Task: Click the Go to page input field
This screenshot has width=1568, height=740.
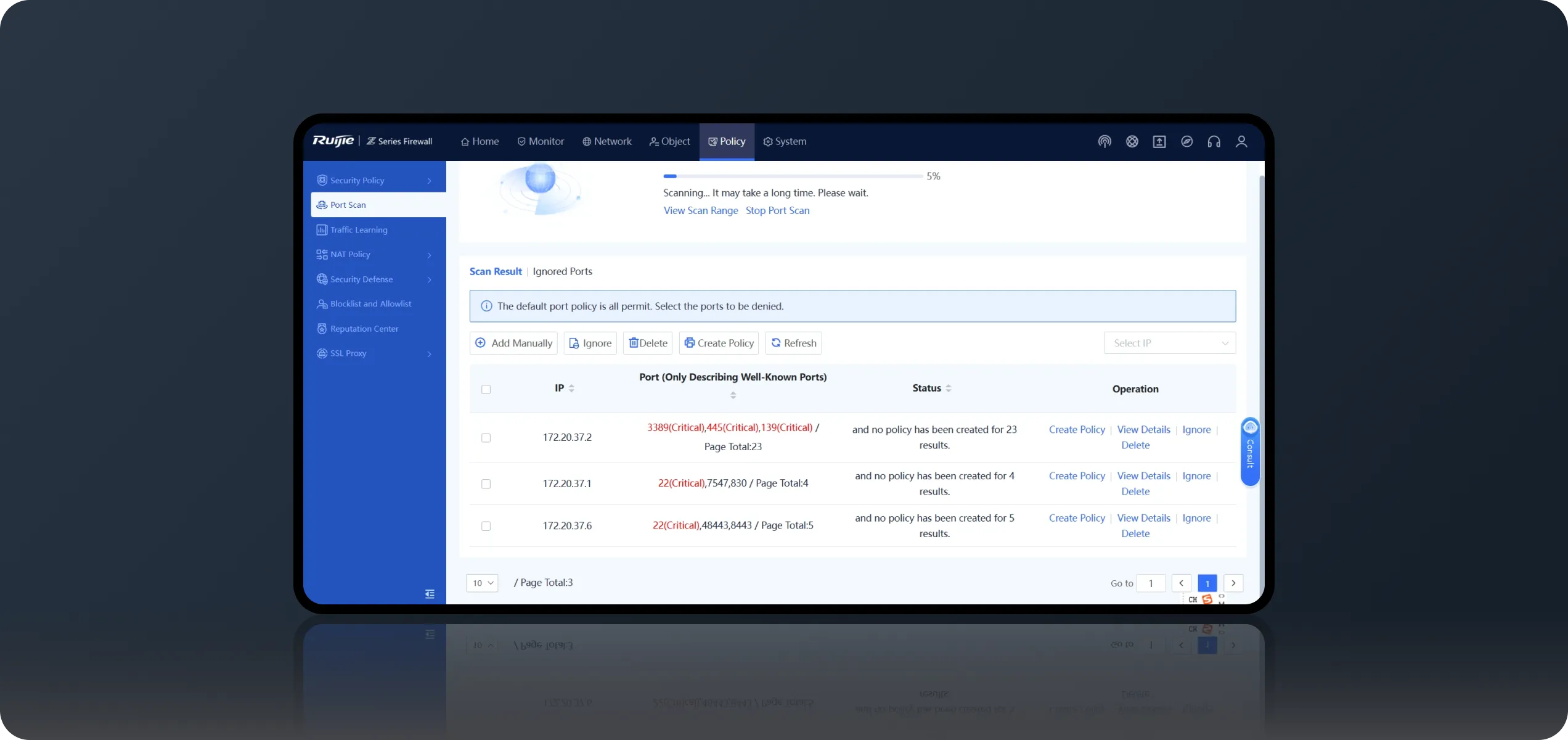Action: [x=1151, y=583]
